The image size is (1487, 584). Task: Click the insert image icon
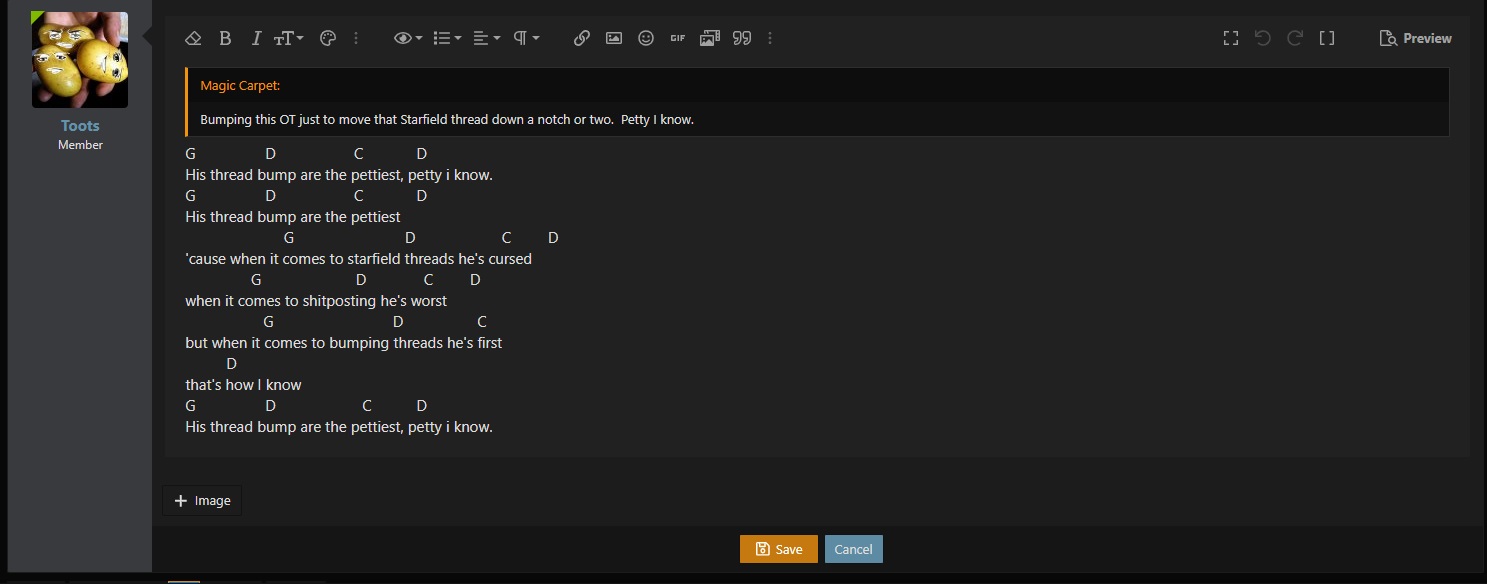[x=614, y=38]
